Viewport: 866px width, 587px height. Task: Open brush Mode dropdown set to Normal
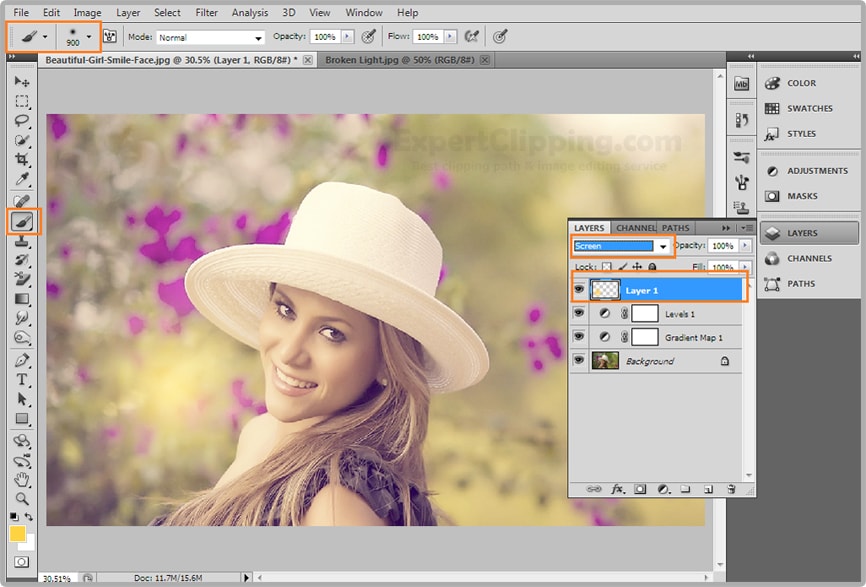point(210,37)
